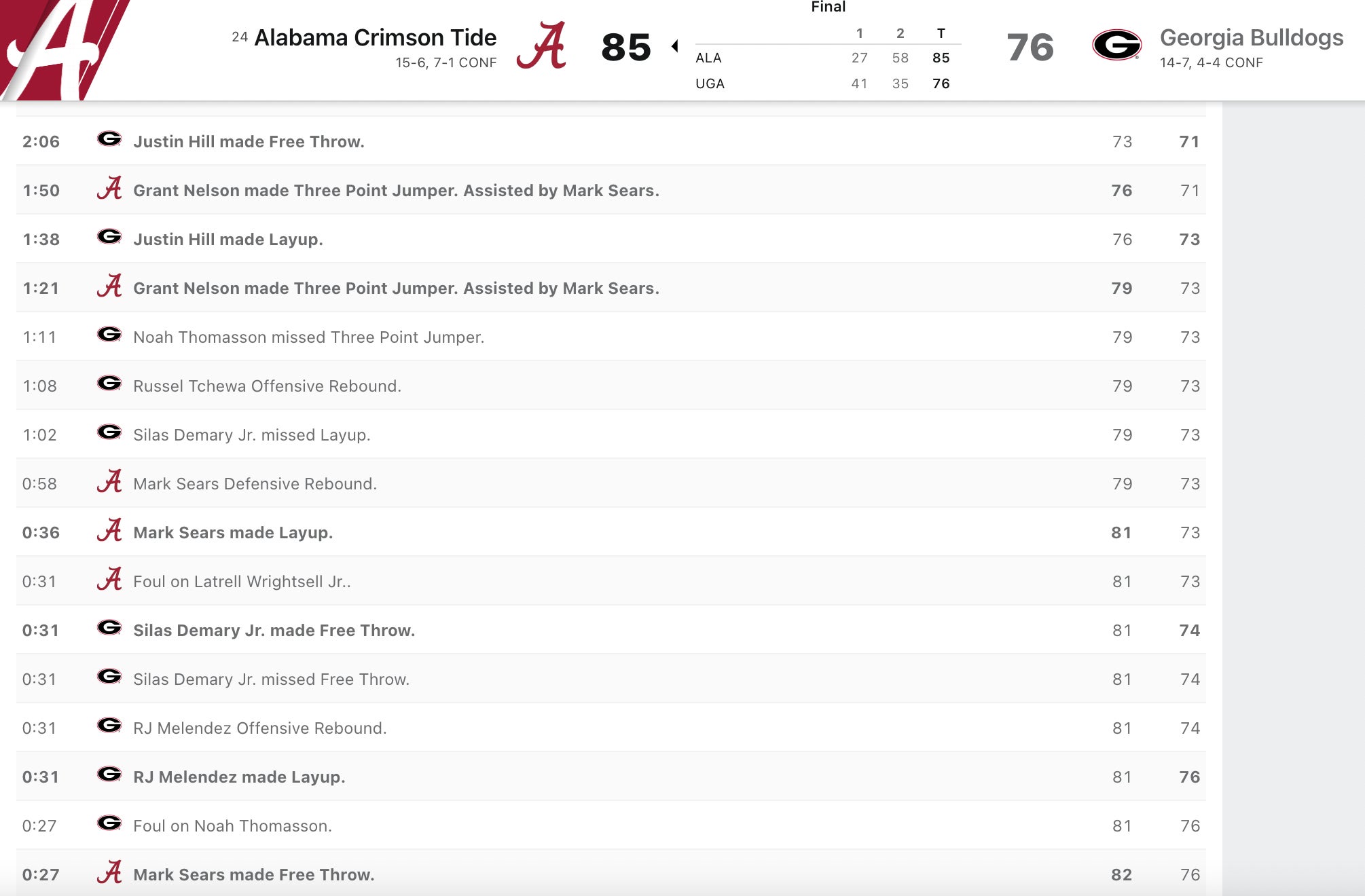The image size is (1365, 896).
Task: Click the Foul on Latrell Wrightsell Jr. play
Action: coord(242,582)
